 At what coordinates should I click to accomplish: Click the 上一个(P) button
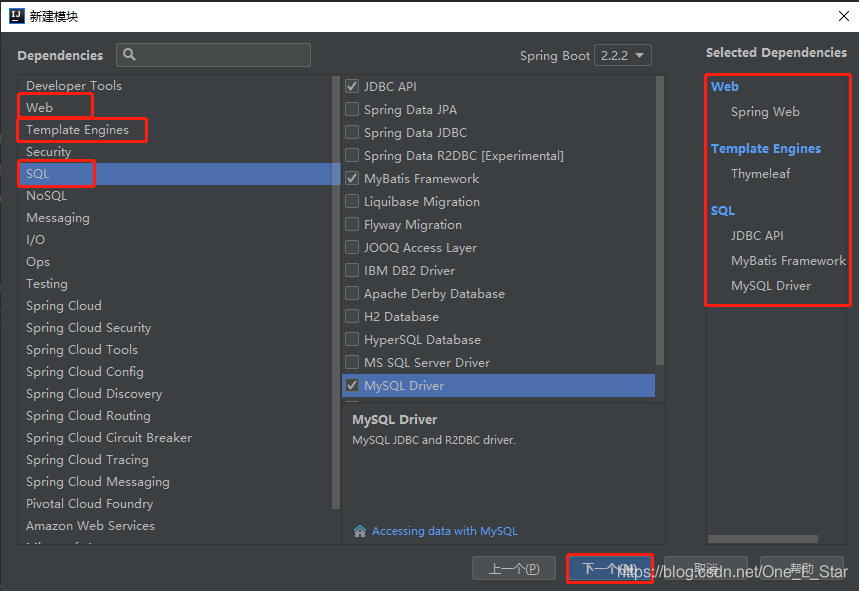tap(514, 567)
